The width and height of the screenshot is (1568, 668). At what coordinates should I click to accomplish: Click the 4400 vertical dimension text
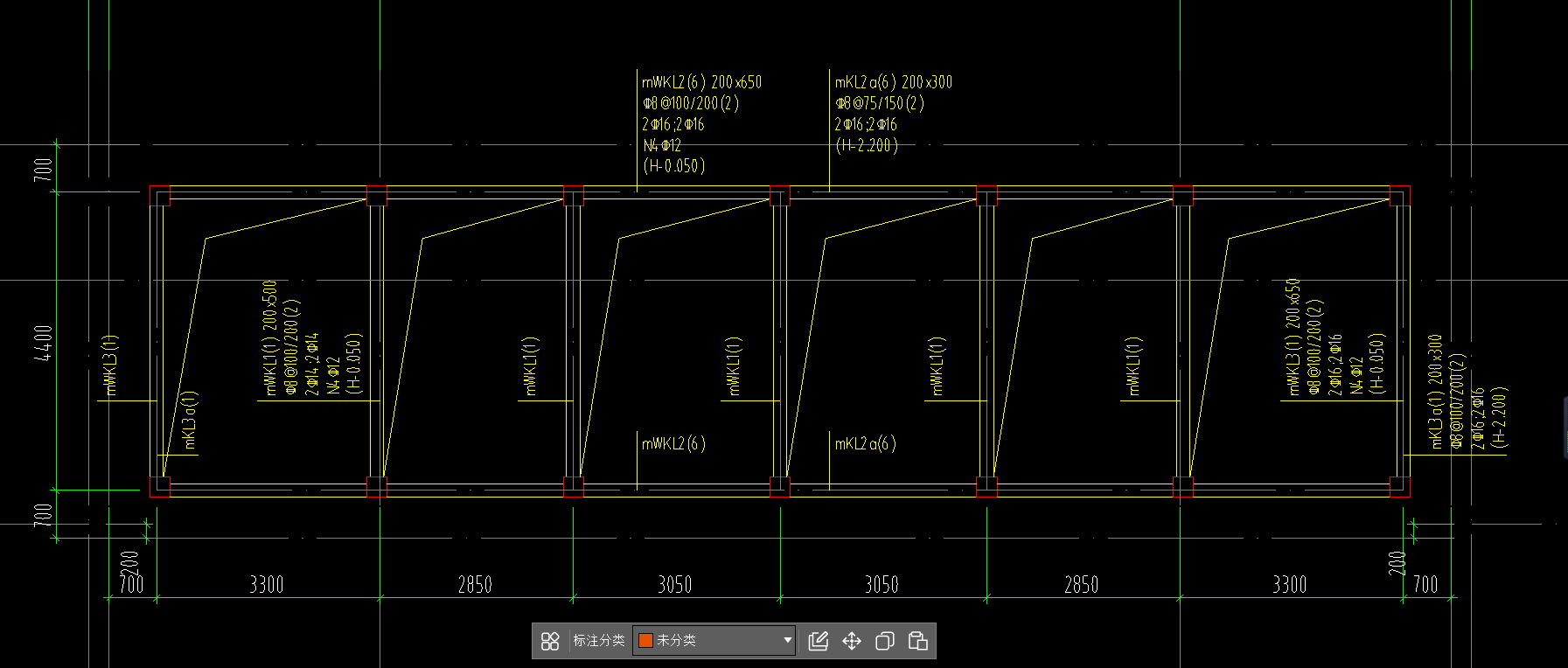click(x=44, y=342)
